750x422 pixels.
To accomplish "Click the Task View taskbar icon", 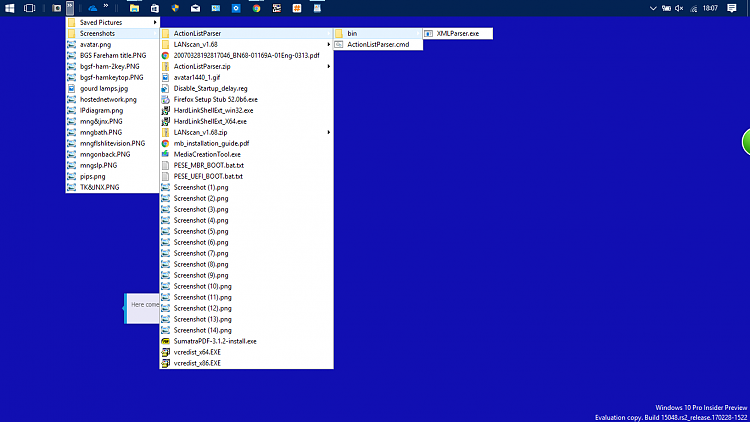I will [30, 8].
